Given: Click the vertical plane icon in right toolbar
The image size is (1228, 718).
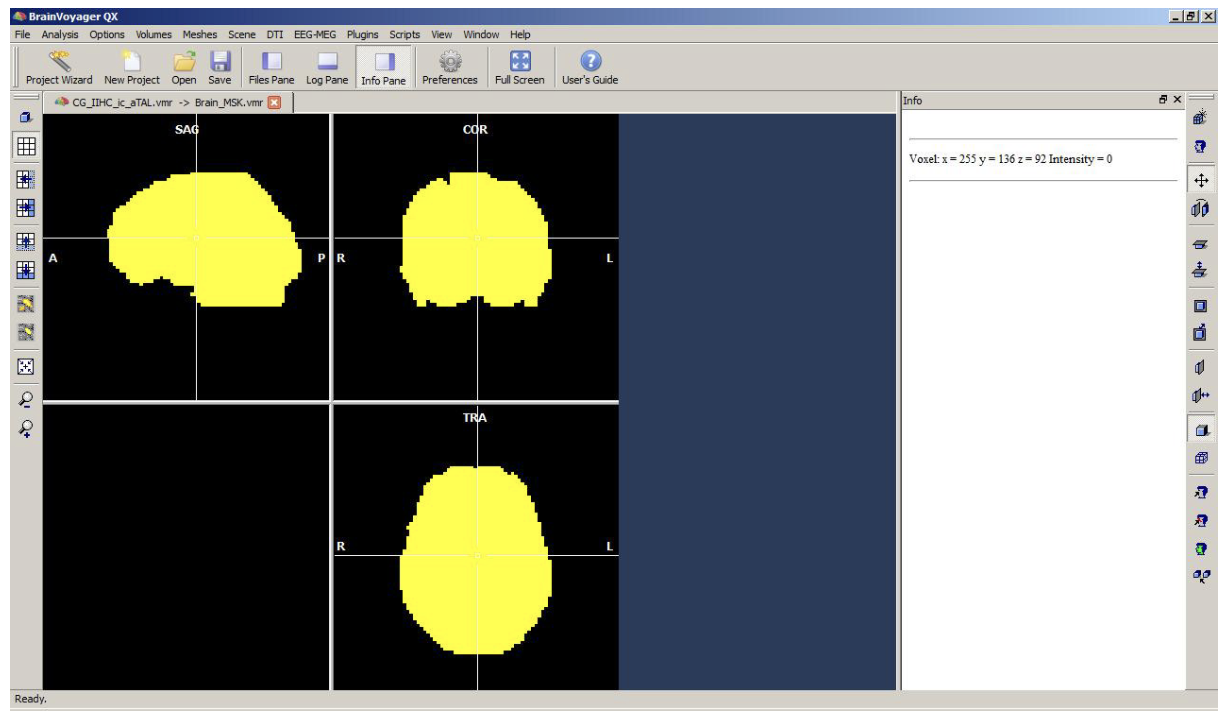Looking at the screenshot, I should (x=1201, y=368).
